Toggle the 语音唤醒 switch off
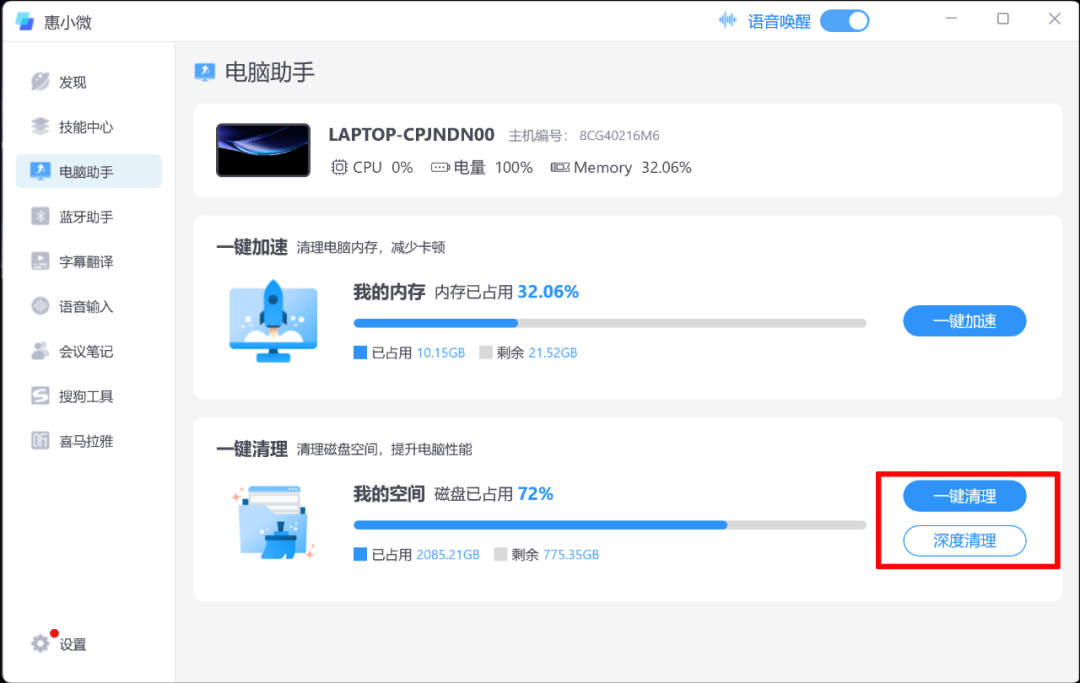The image size is (1080, 683). click(844, 21)
